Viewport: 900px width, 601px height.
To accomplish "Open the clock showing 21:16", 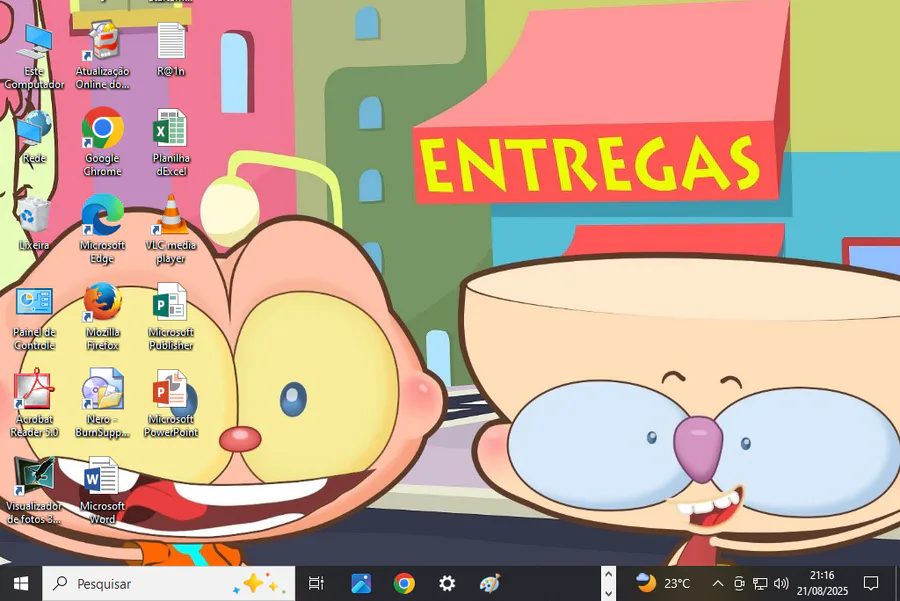I will click(x=822, y=583).
